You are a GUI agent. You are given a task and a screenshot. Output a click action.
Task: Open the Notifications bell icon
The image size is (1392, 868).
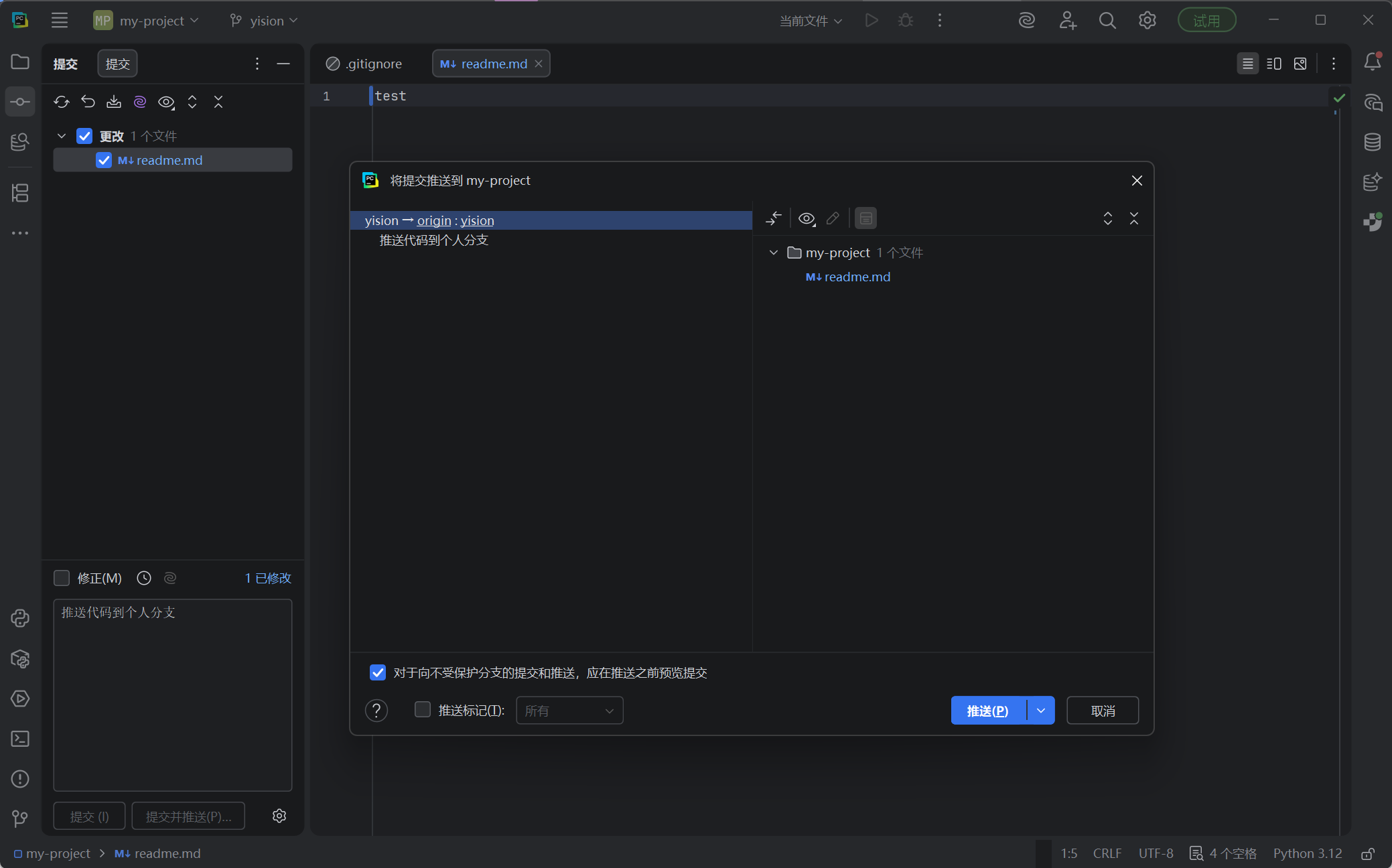(x=1372, y=62)
